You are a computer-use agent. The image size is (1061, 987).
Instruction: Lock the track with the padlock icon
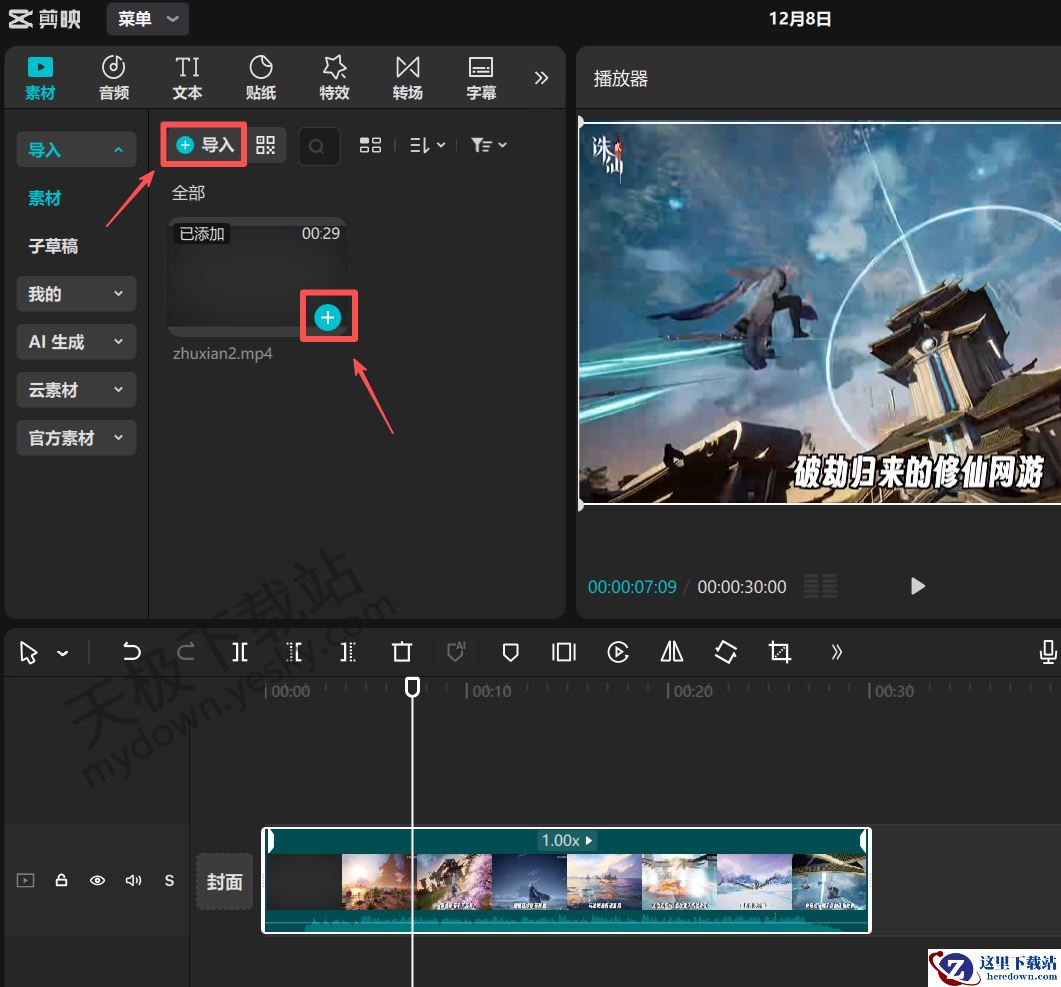61,881
